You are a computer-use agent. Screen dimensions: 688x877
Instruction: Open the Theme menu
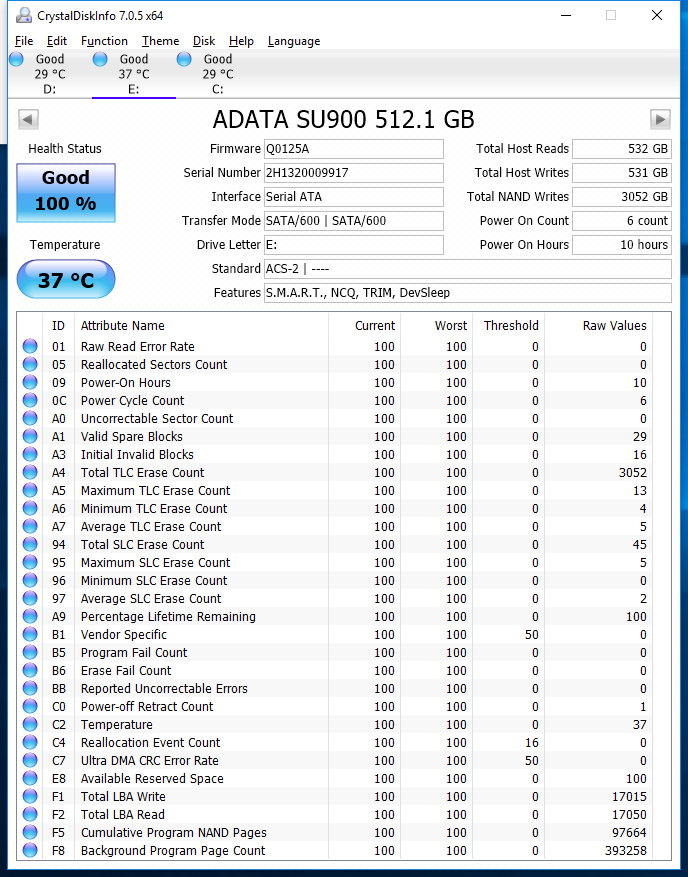(x=160, y=41)
